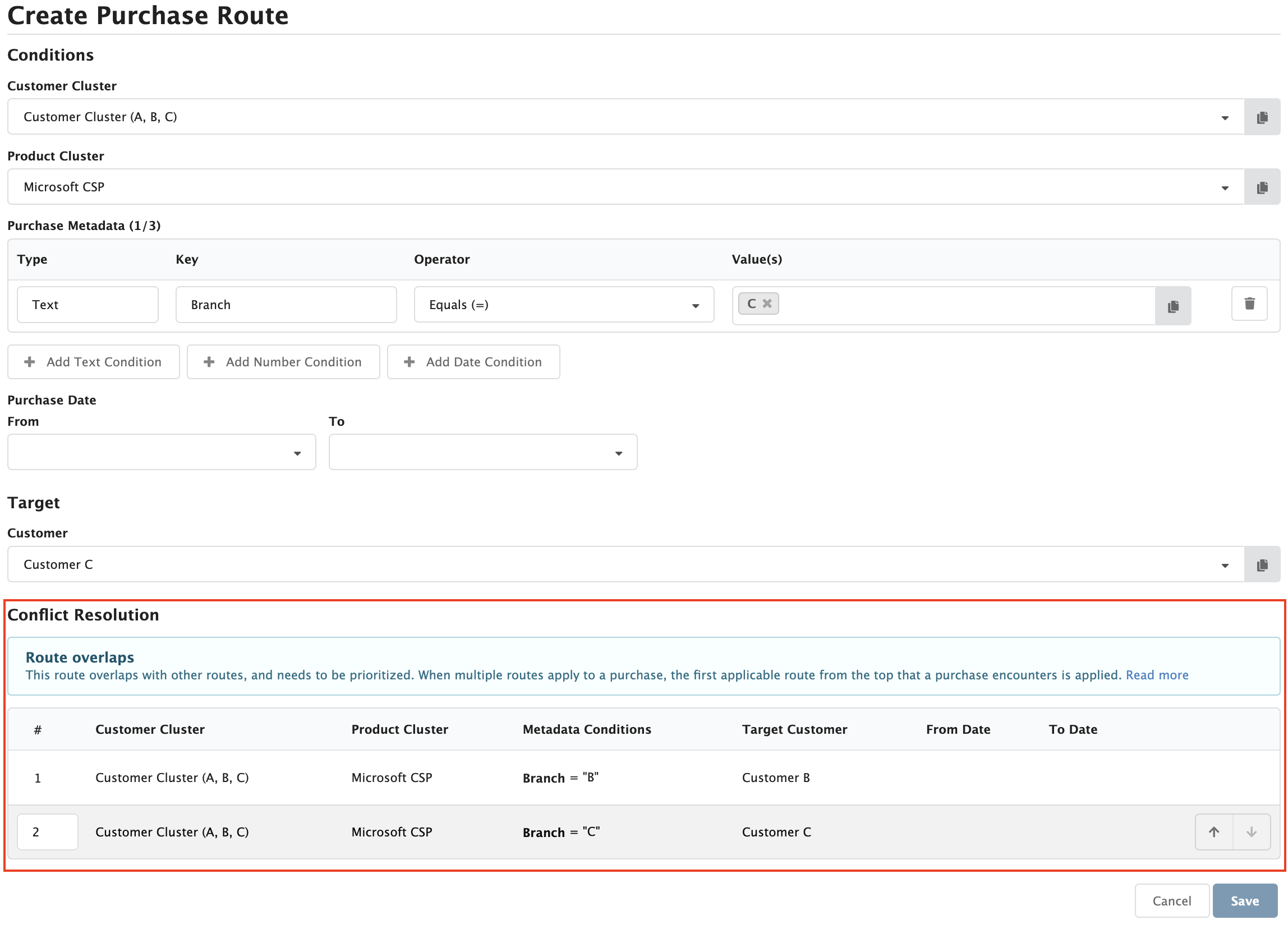
Task: Open the target Customer dropdown
Action: [x=1225, y=564]
